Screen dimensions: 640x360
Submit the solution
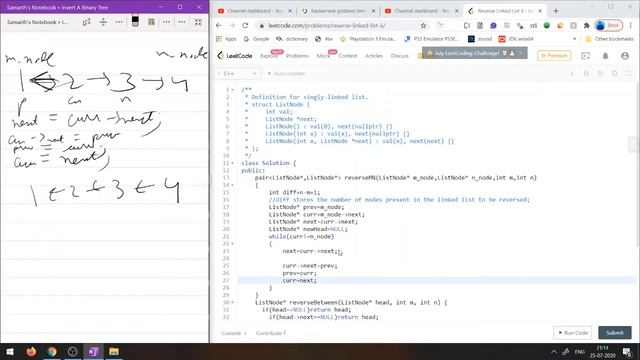click(x=615, y=333)
